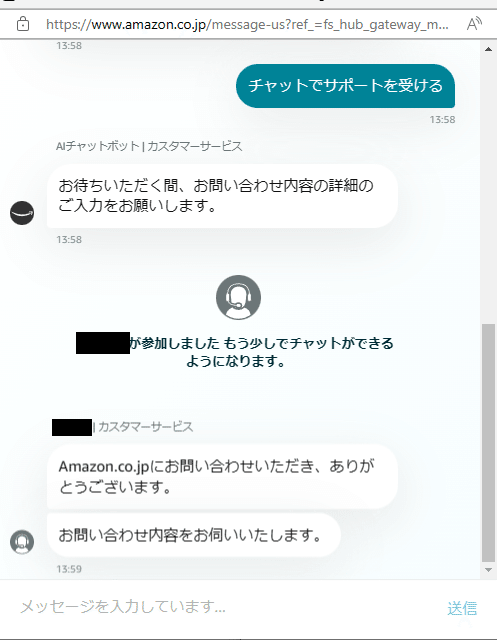
Task: Click the が参加しました agent joined notice
Action: tap(235, 352)
